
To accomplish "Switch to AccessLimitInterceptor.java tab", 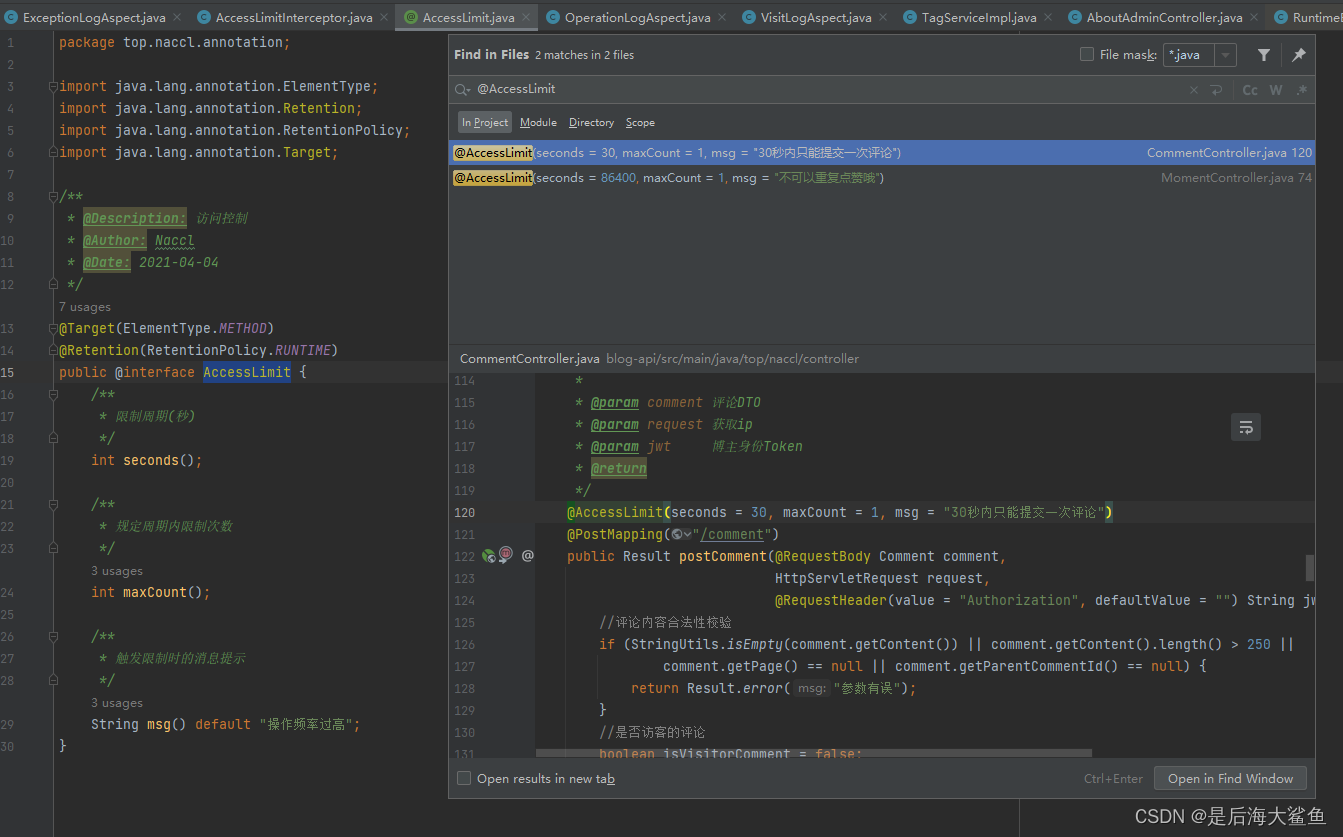I will click(294, 18).
